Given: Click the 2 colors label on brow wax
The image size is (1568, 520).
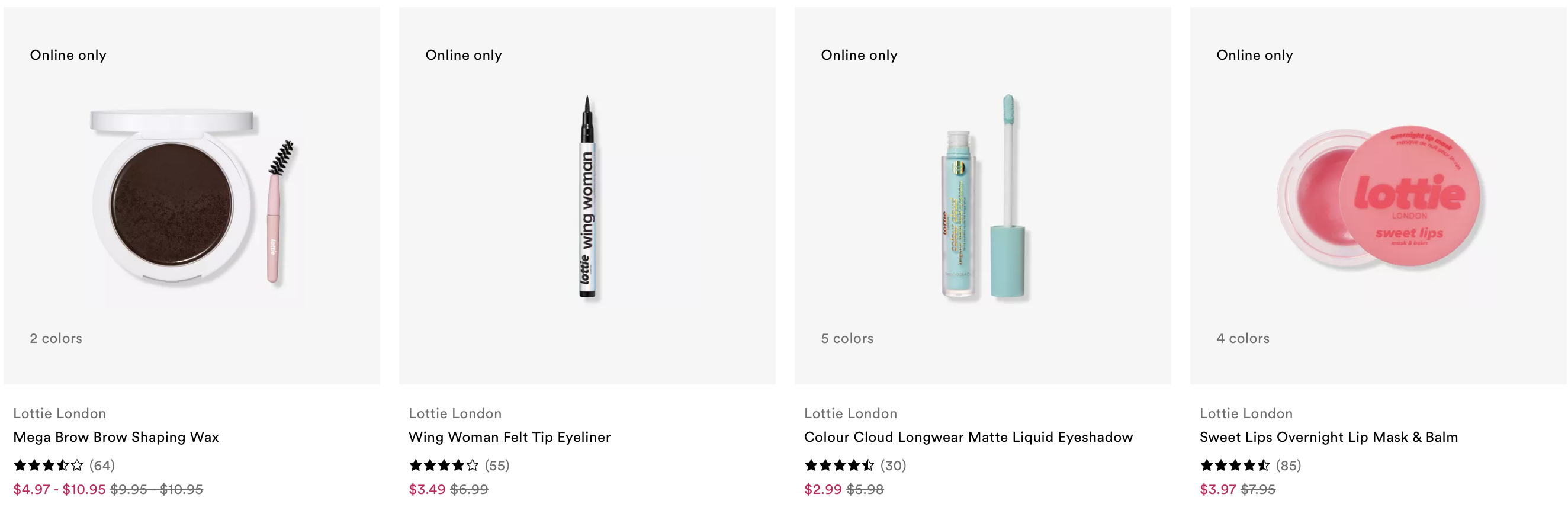Looking at the screenshot, I should coord(56,339).
